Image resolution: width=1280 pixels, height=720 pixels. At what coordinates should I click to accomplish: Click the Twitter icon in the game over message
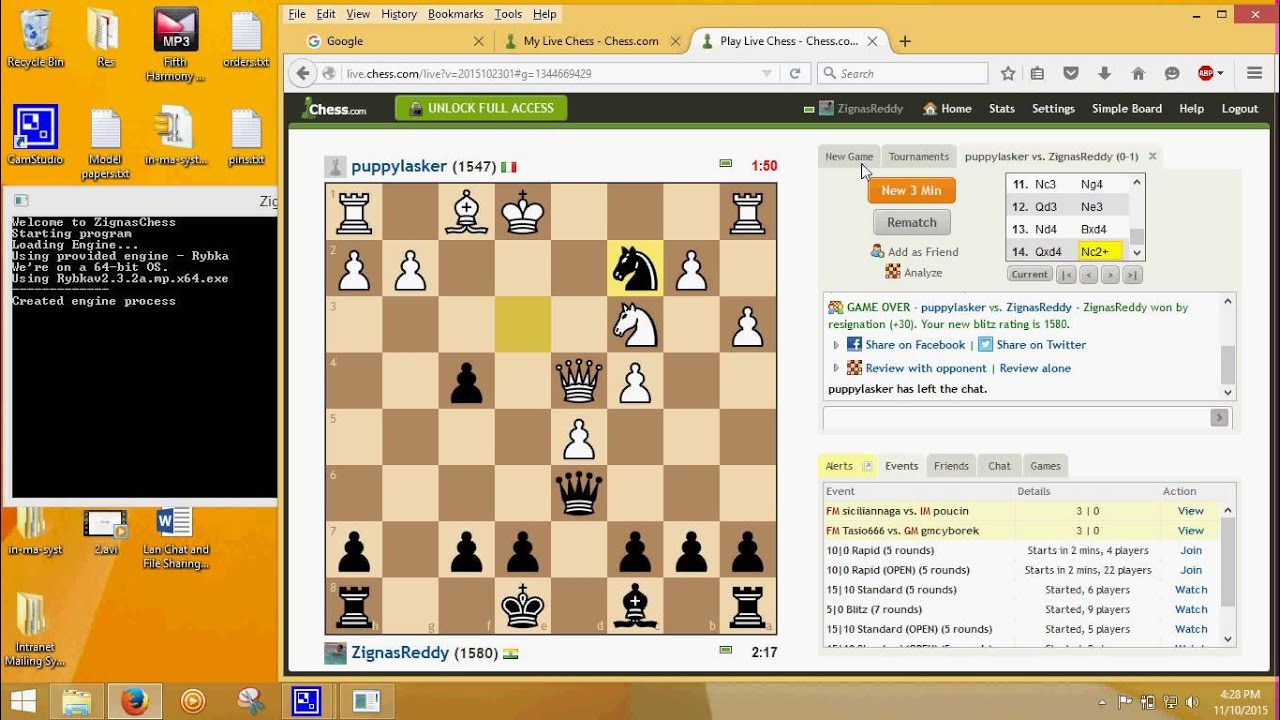click(x=985, y=344)
